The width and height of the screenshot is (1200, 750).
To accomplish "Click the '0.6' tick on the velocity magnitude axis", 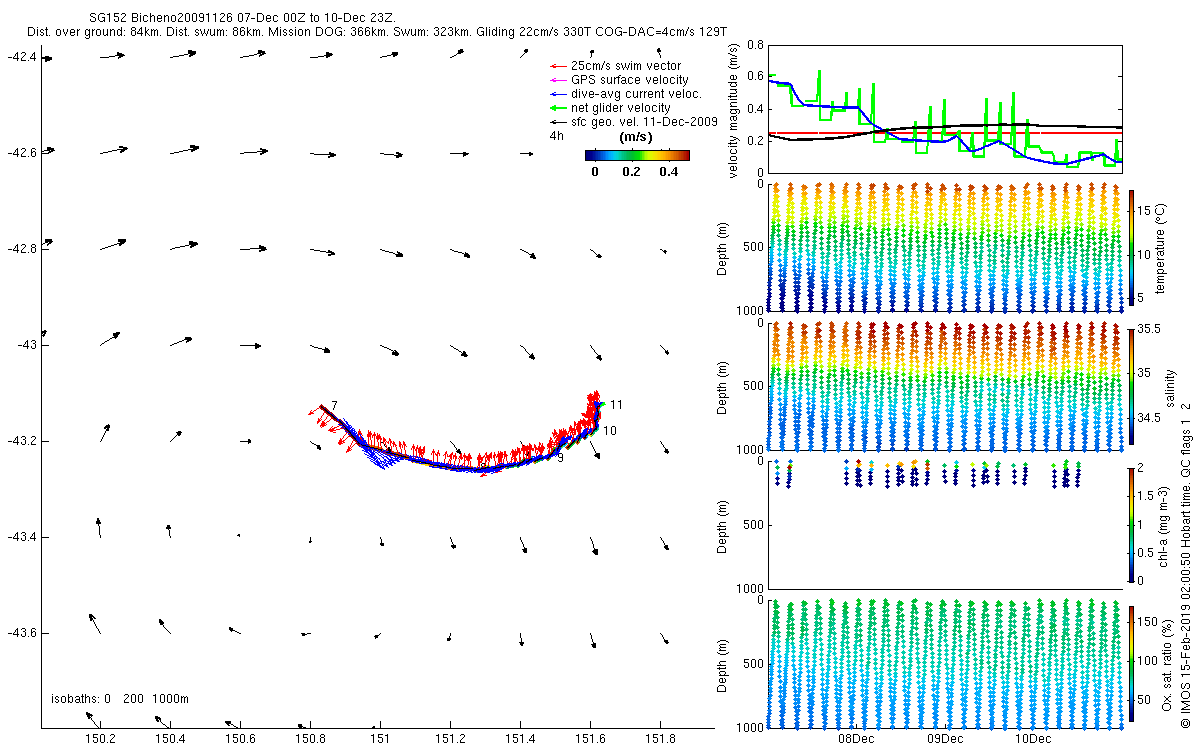I will tap(755, 78).
